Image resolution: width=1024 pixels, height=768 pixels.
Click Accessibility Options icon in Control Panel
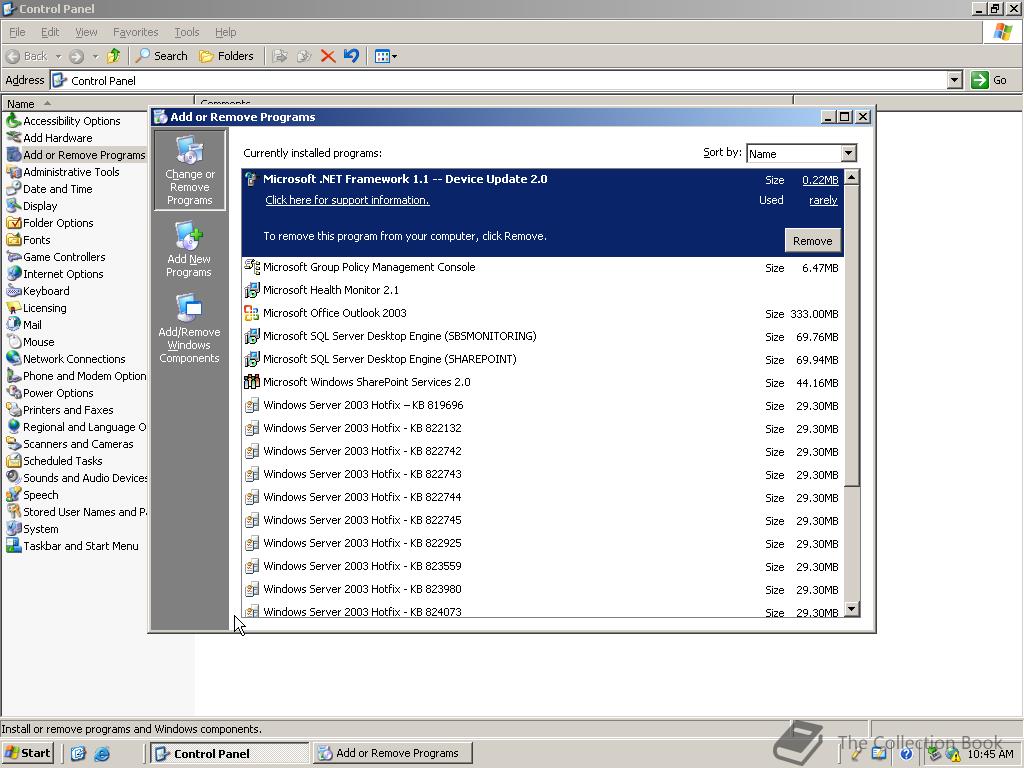click(13, 121)
